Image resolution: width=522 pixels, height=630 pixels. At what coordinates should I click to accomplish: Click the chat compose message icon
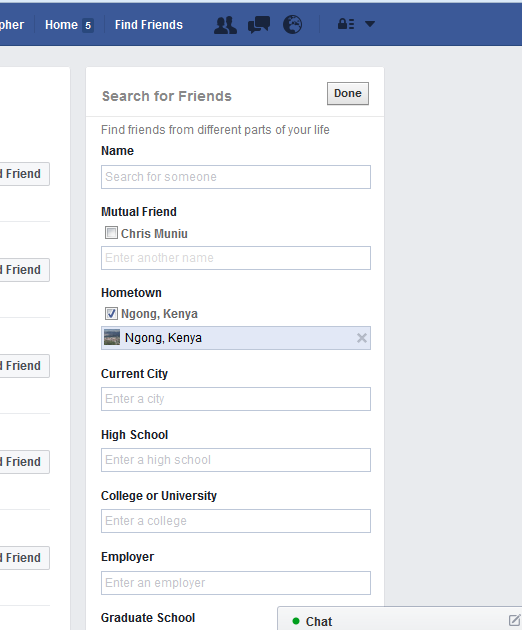tap(514, 620)
